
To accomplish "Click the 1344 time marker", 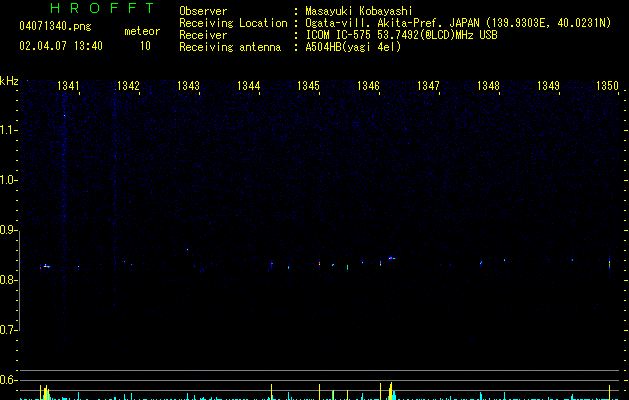I will coord(248,86).
